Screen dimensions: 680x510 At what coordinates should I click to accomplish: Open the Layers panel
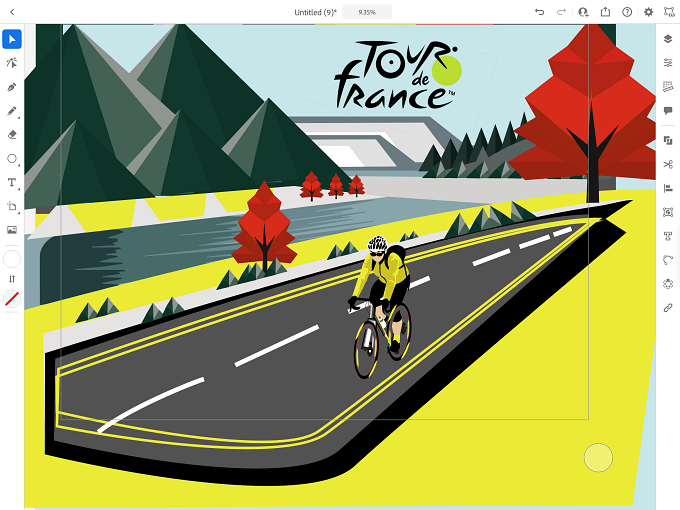668,39
